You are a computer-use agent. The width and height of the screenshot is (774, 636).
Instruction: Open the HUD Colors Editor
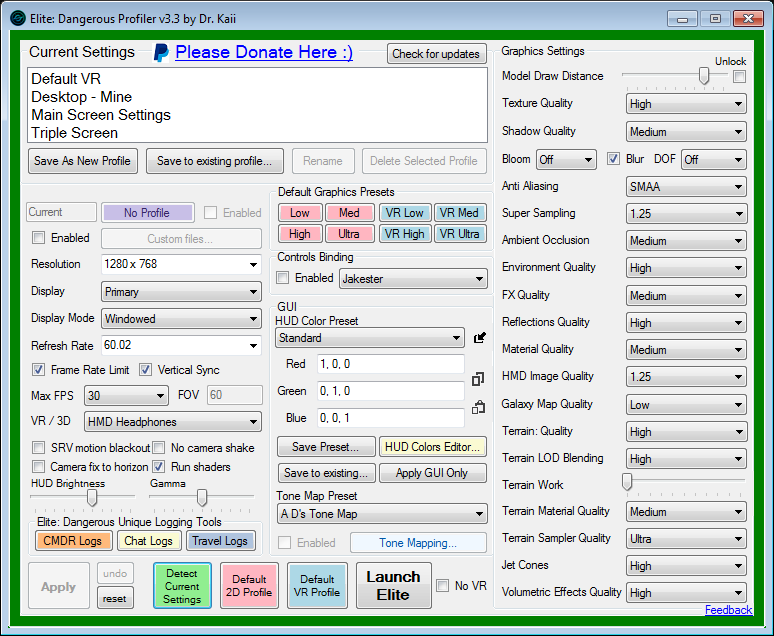[432, 447]
